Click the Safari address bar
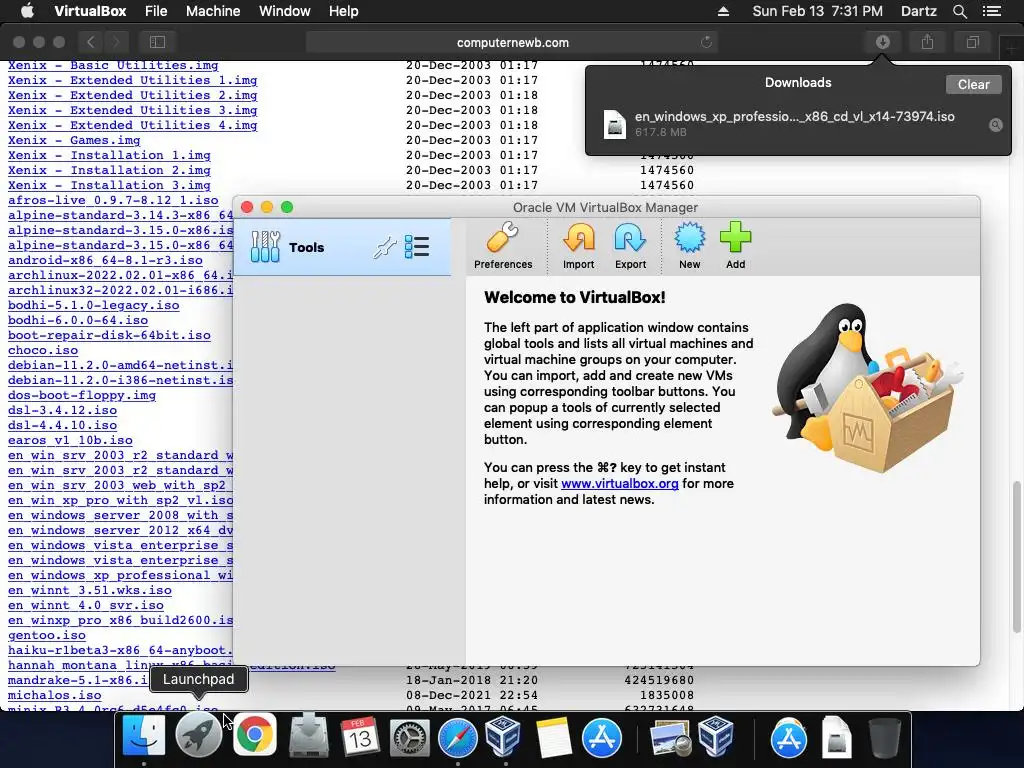The height and width of the screenshot is (768, 1024). coord(513,42)
